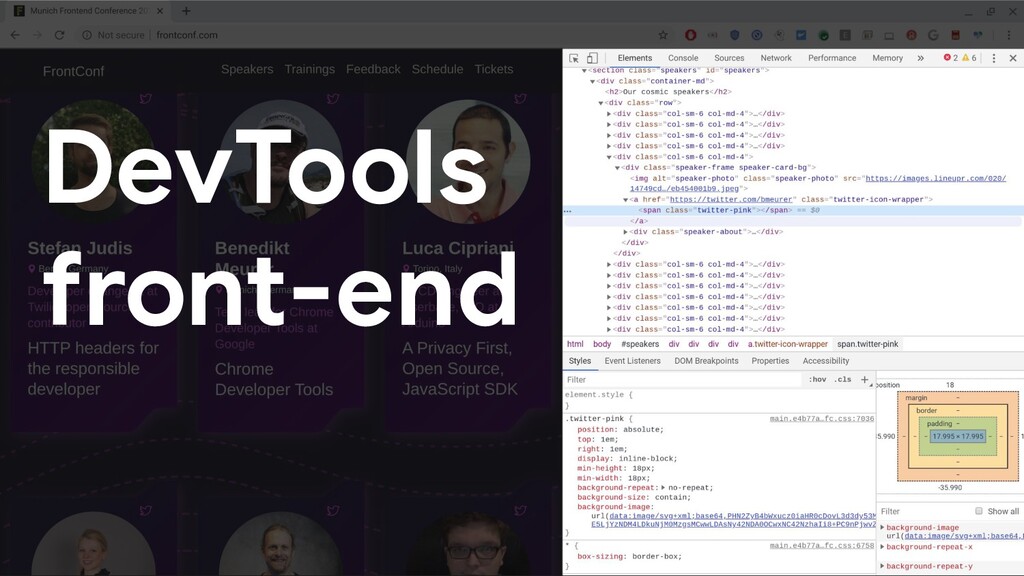Select a.twitter-icon-wrapper in the breadcrumb

pyautogui.click(x=788, y=344)
